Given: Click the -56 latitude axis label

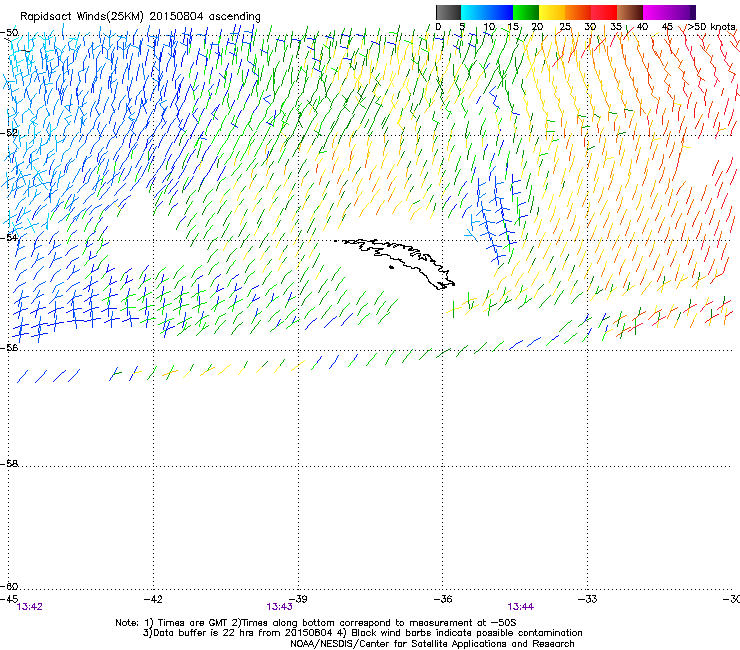Looking at the screenshot, I should click(9, 347).
